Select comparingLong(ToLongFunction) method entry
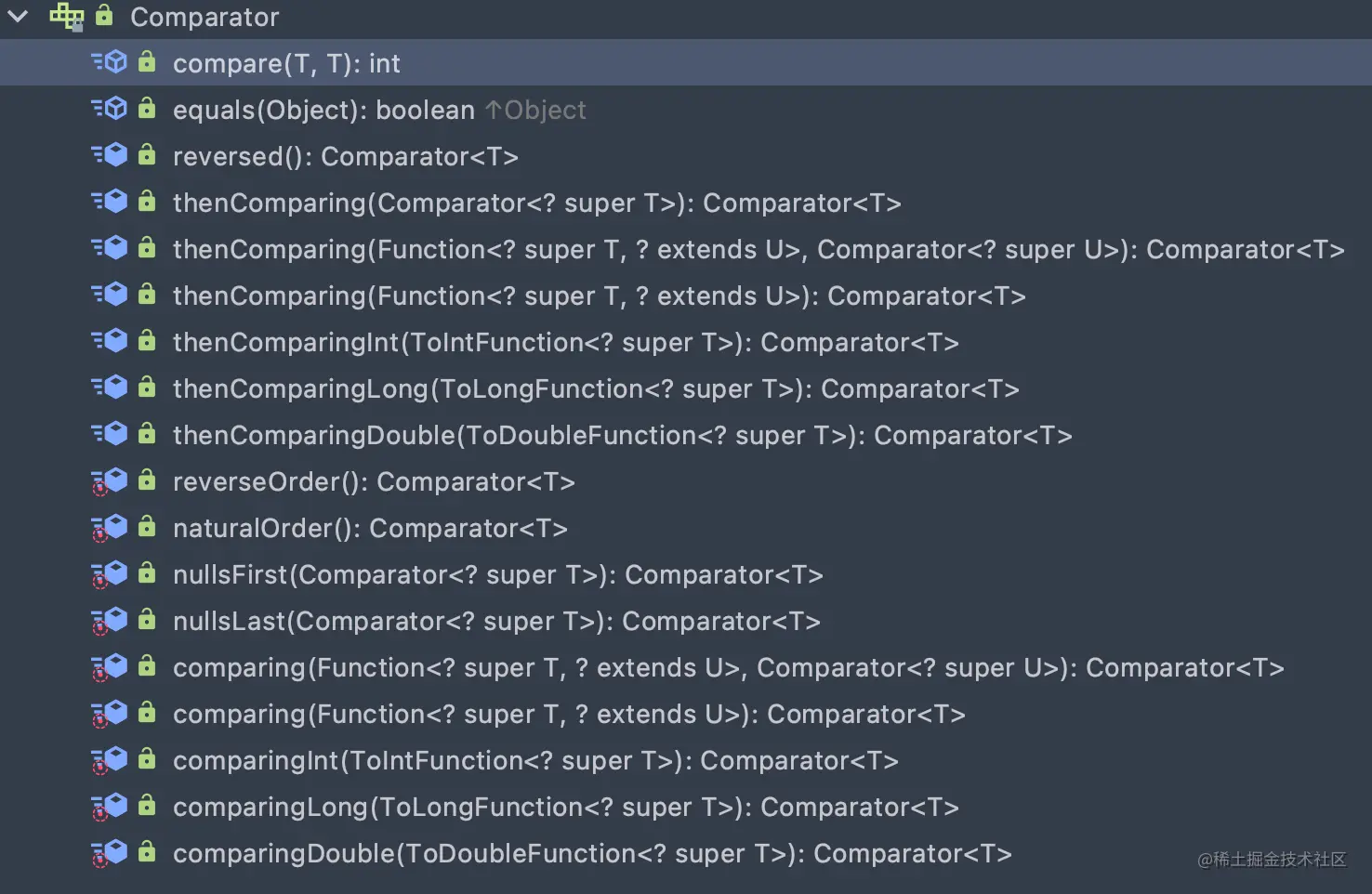 tap(565, 807)
